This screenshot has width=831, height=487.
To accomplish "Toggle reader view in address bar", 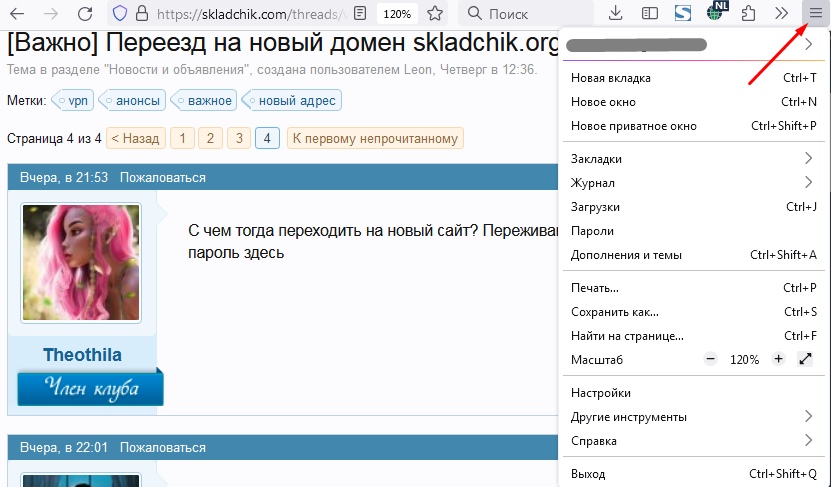I will point(360,14).
